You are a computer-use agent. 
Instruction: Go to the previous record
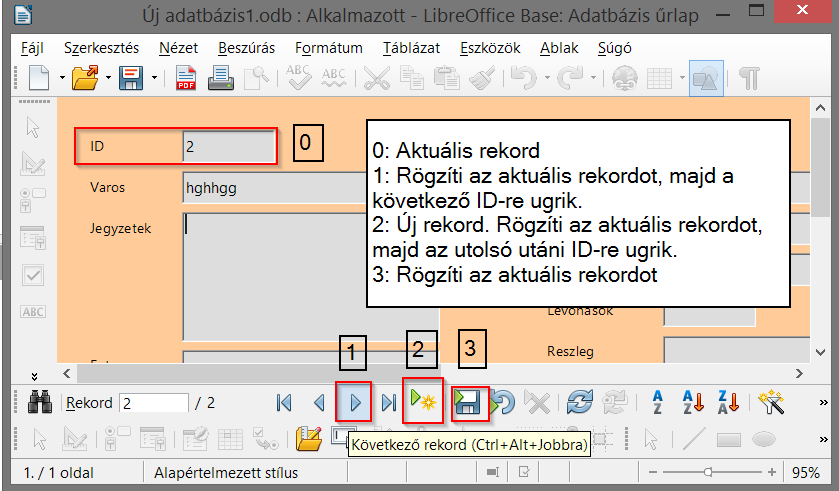point(319,402)
